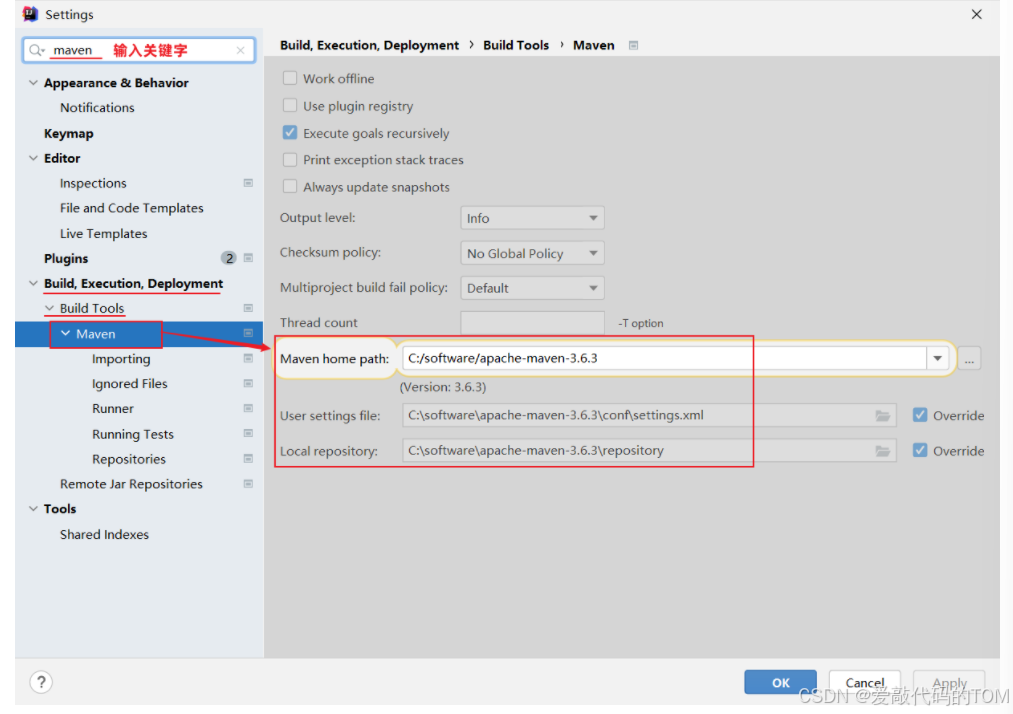Collapse Appearance & Behavior section
The height and width of the screenshot is (714, 1013).
click(x=34, y=83)
